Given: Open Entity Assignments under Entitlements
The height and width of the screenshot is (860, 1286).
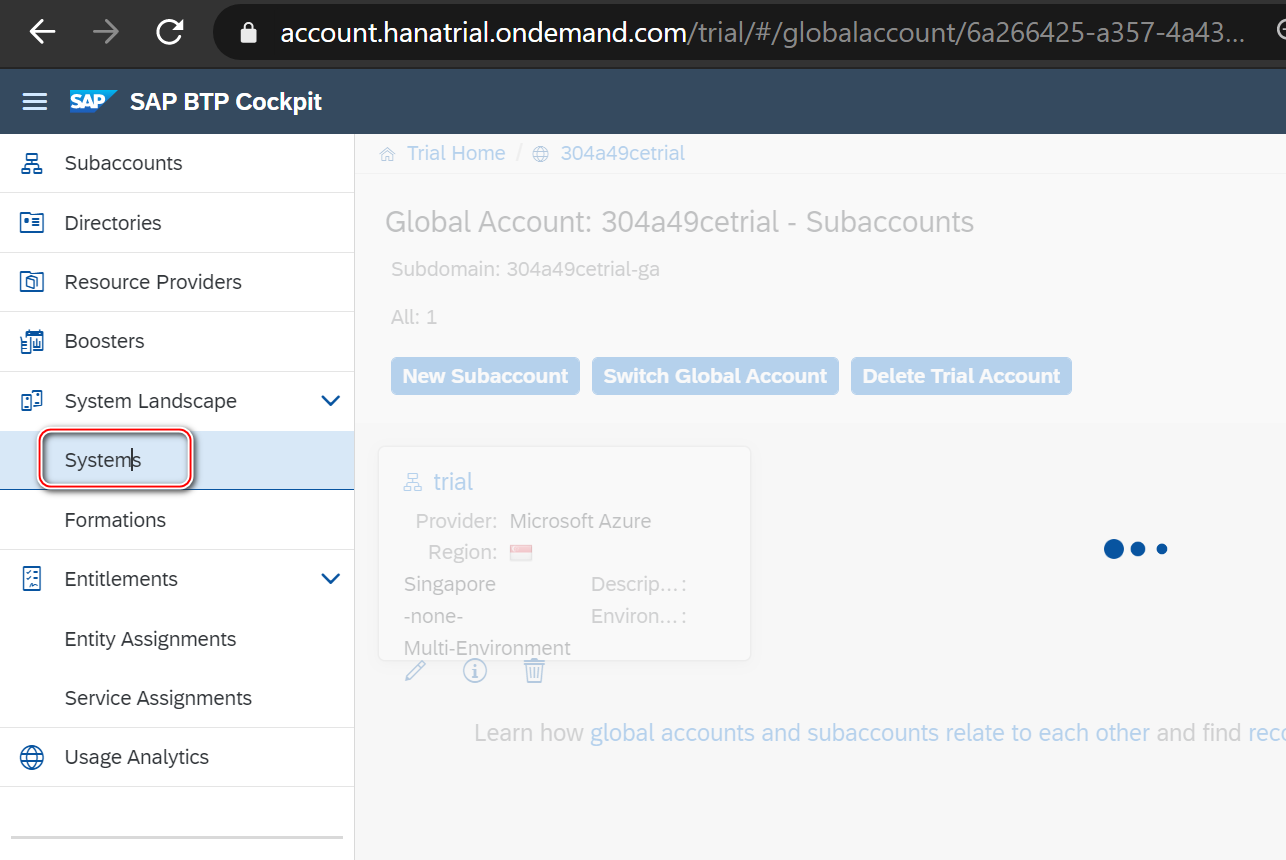Looking at the screenshot, I should tap(177, 639).
